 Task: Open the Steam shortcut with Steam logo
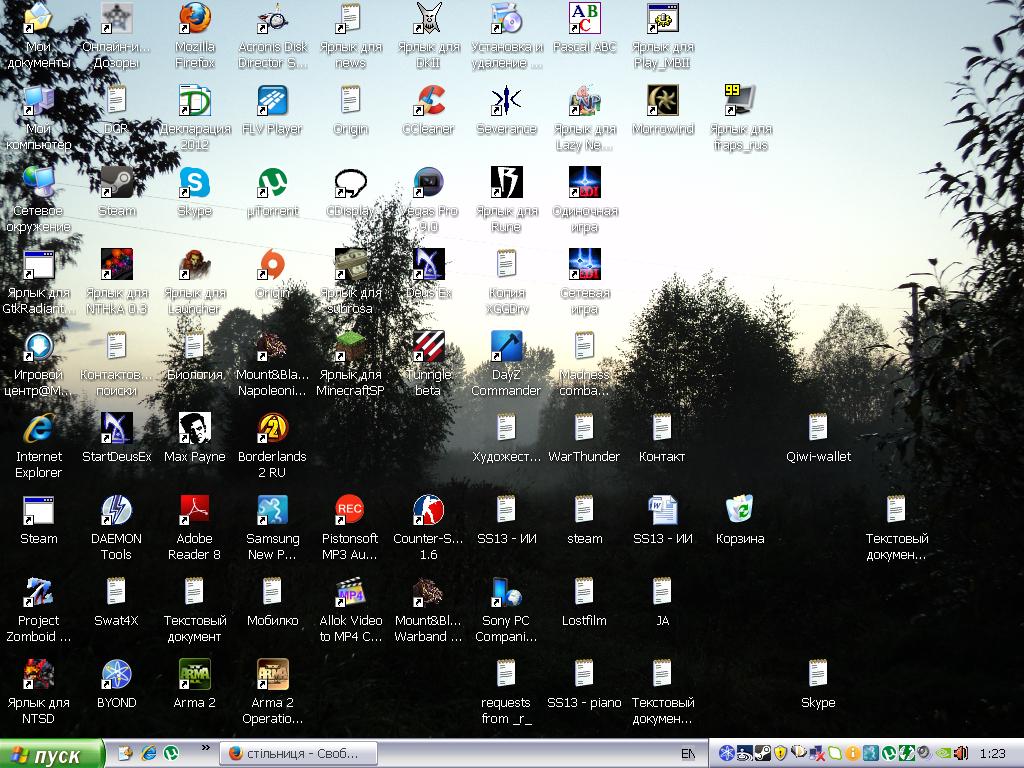(x=117, y=192)
